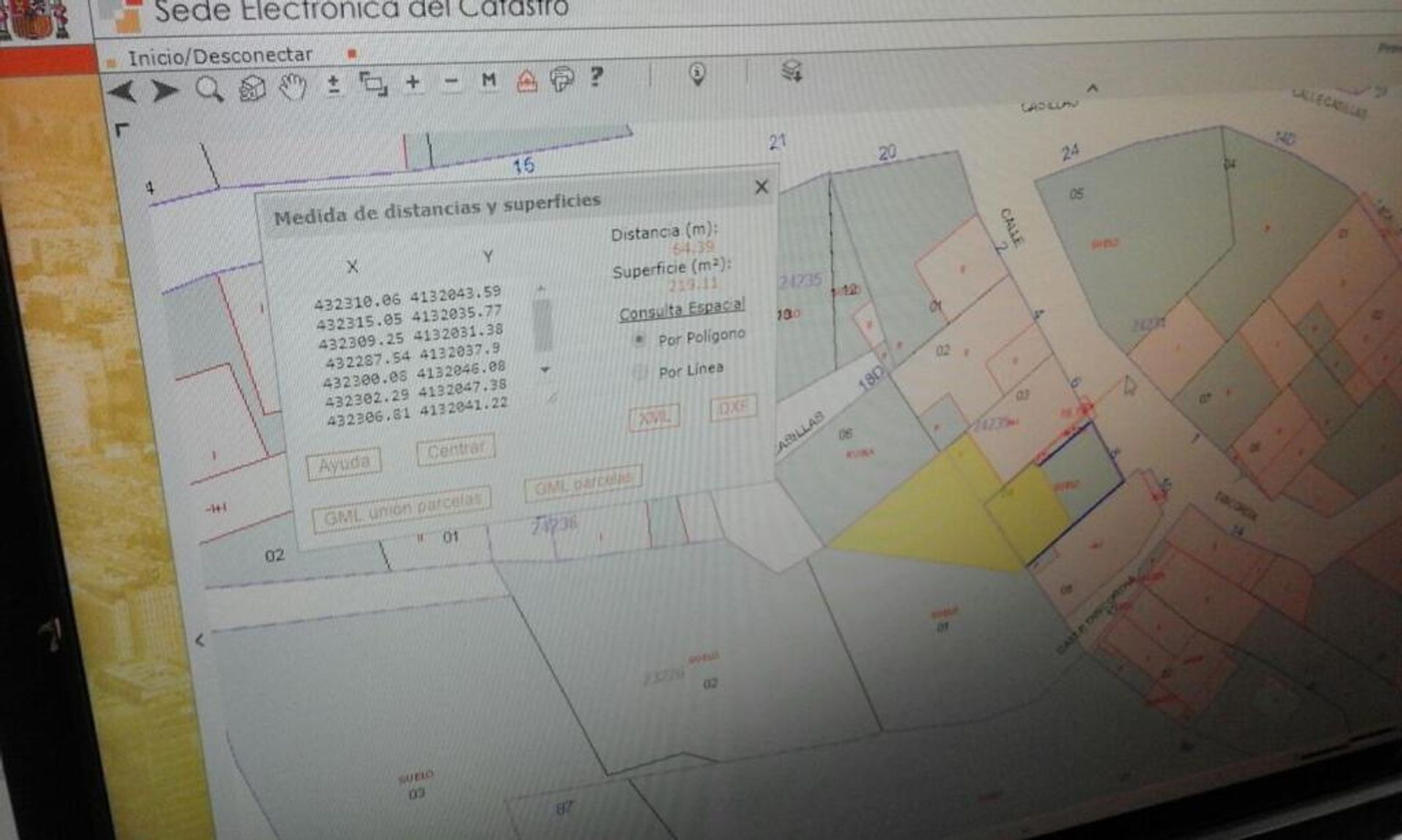The image size is (1402, 840).
Task: Click the coordinates list scrollbar thumb
Action: (543, 326)
